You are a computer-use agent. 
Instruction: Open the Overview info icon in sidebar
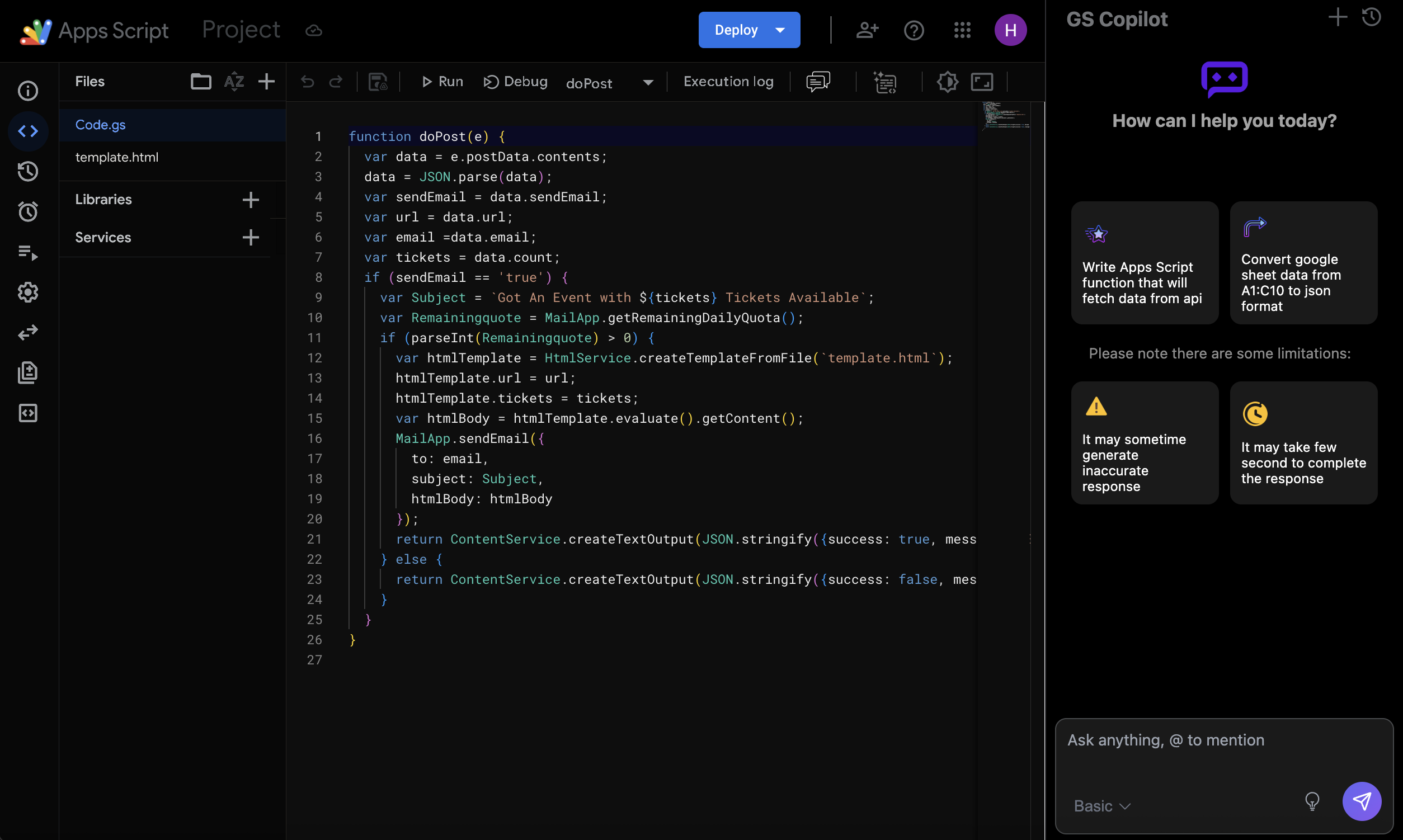[x=28, y=91]
